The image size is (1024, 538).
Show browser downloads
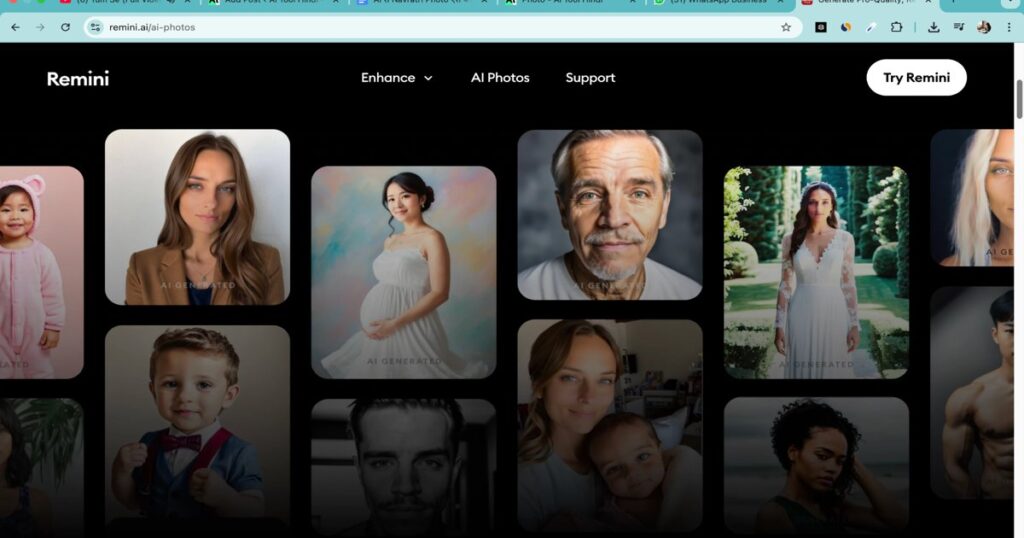(x=934, y=27)
